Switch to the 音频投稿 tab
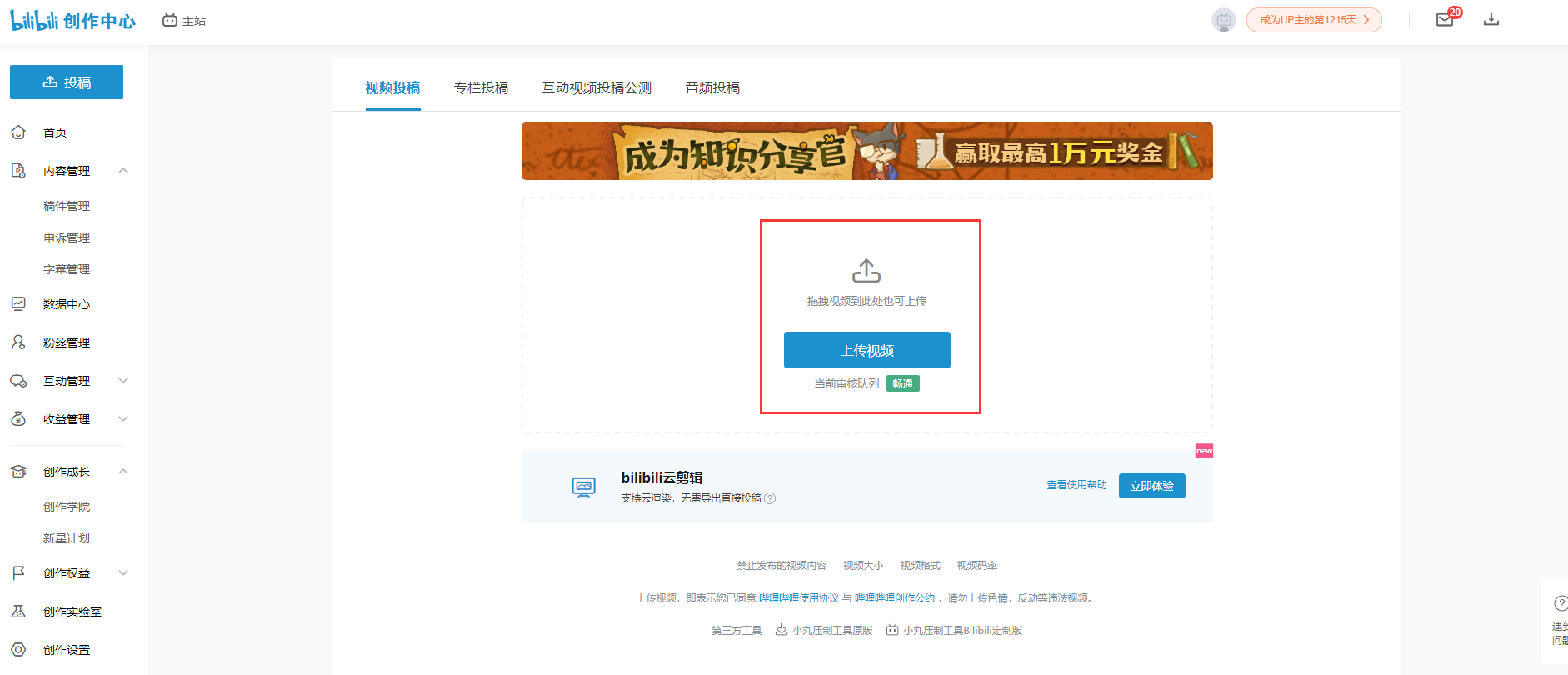 click(x=712, y=87)
